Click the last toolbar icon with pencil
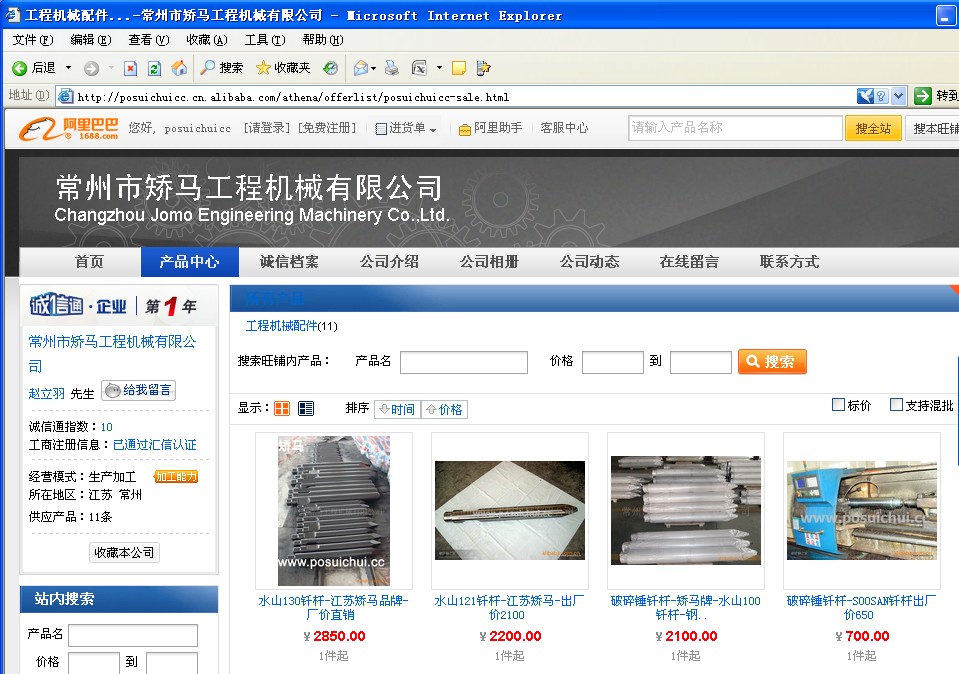The height and width of the screenshot is (674, 959). 483,68
